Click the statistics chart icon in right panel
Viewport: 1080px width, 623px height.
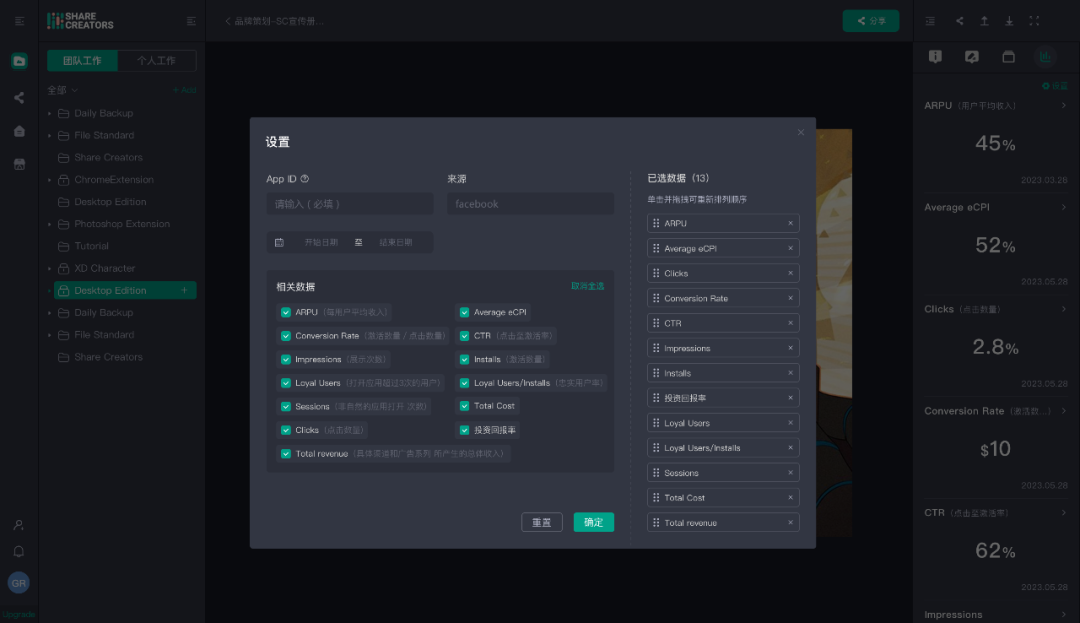click(x=1045, y=56)
